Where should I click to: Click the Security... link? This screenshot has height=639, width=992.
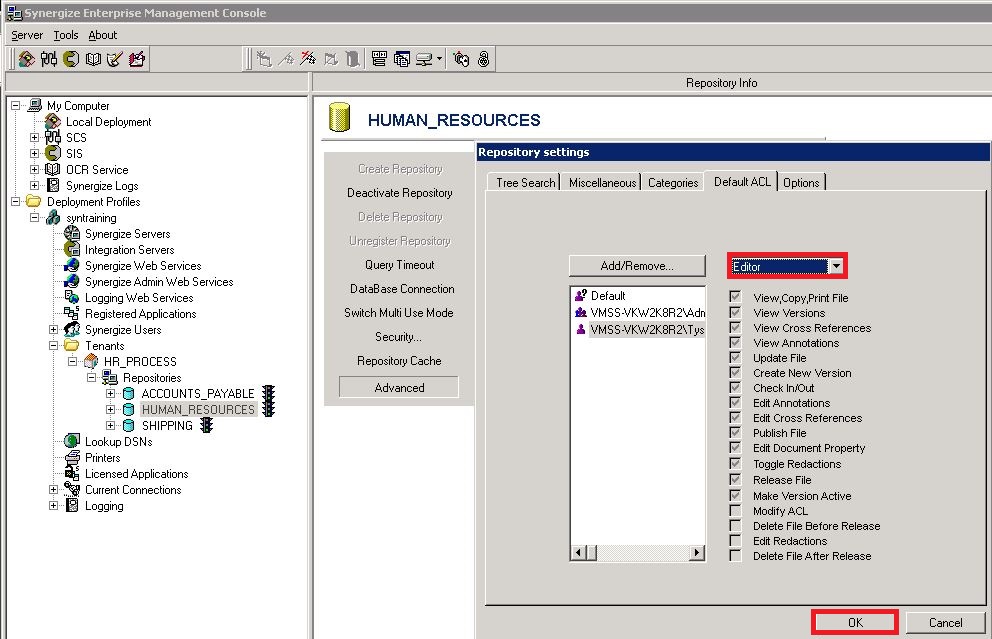[398, 337]
